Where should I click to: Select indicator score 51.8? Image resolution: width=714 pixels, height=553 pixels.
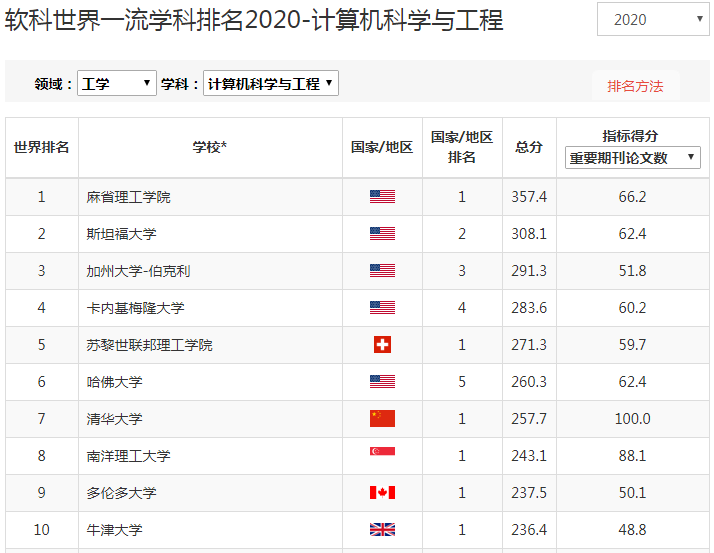pyautogui.click(x=632, y=271)
